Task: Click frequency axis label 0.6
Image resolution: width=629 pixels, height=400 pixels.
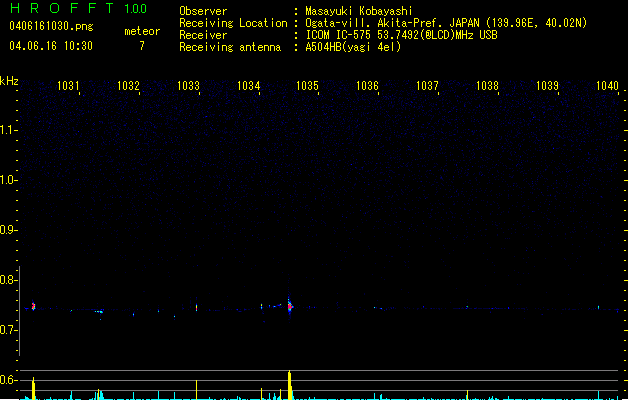Action: click(x=8, y=380)
